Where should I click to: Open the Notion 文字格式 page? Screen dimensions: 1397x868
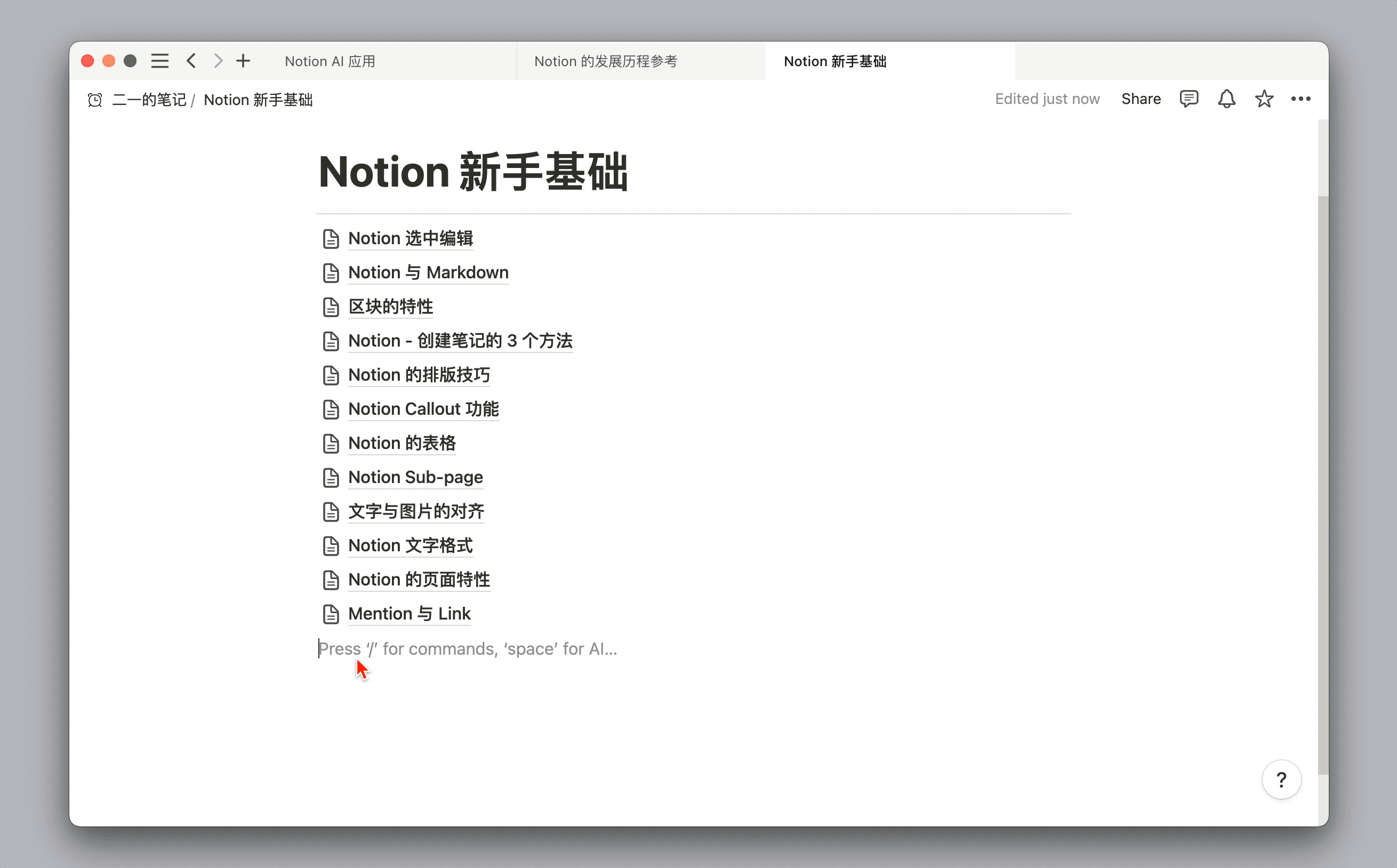coord(411,546)
